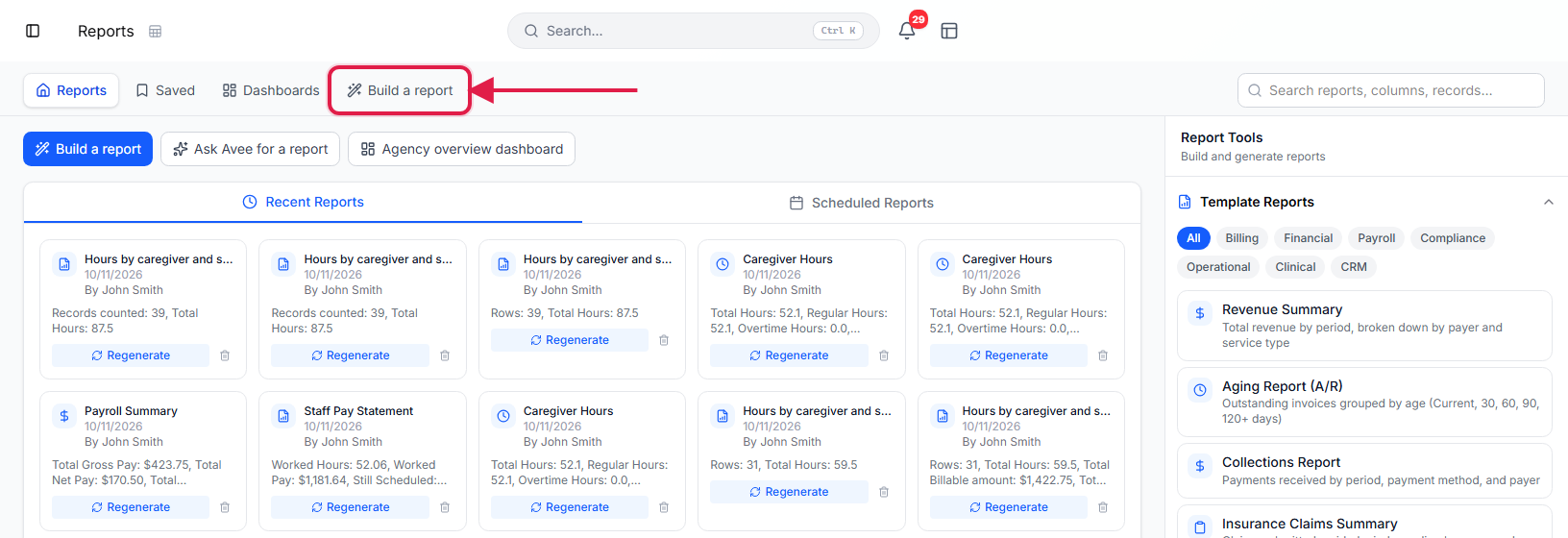The image size is (1568, 538).
Task: Open Agency overview dashboard
Action: click(x=461, y=149)
